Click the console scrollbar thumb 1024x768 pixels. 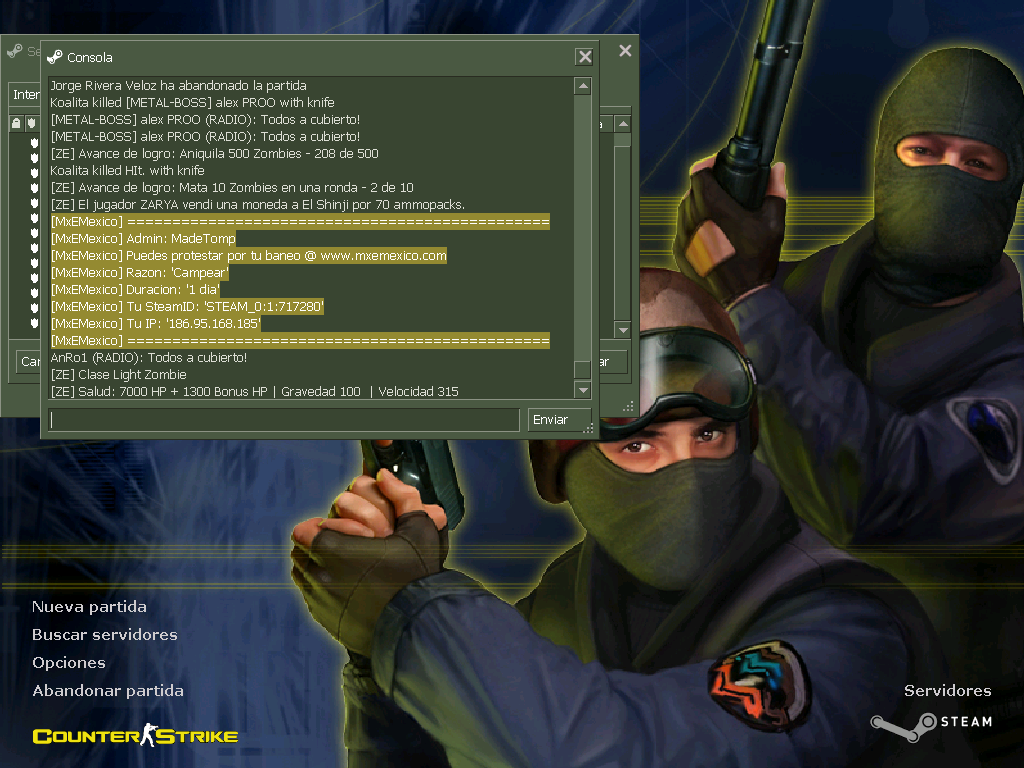(x=583, y=369)
